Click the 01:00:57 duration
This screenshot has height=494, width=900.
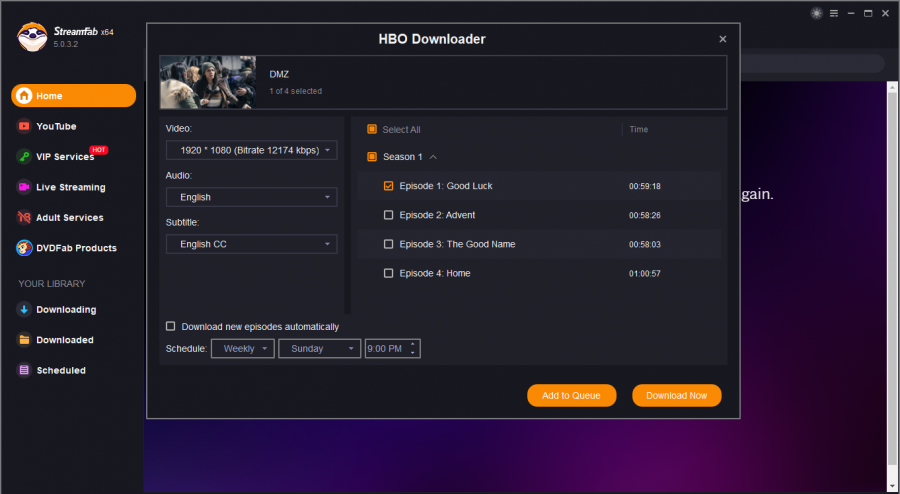coord(645,274)
